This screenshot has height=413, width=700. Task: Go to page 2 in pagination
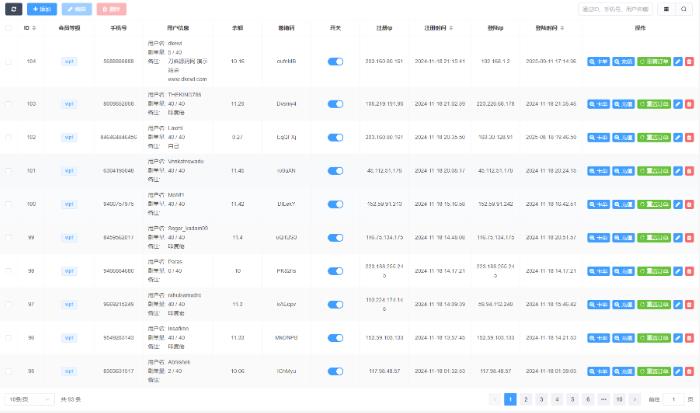point(528,399)
